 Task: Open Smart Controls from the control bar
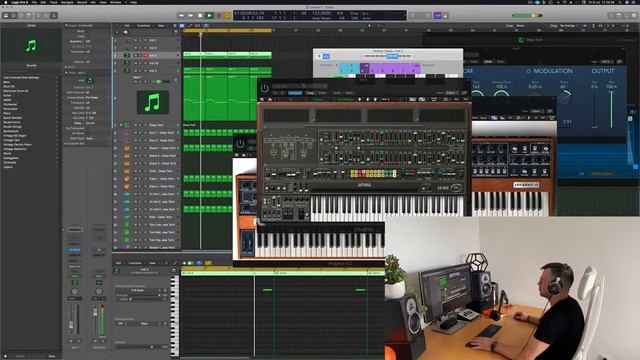click(38, 16)
